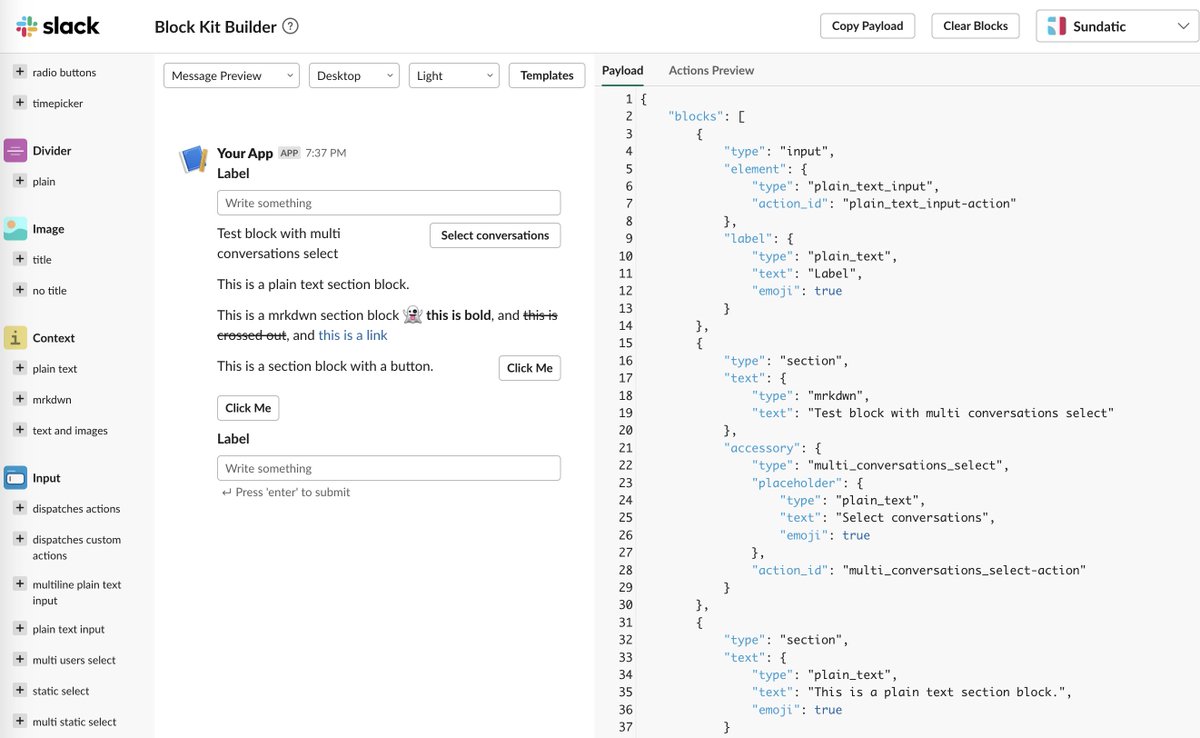Click 'Press enter to submit' hint text
The image size is (1200, 738).
click(x=286, y=492)
